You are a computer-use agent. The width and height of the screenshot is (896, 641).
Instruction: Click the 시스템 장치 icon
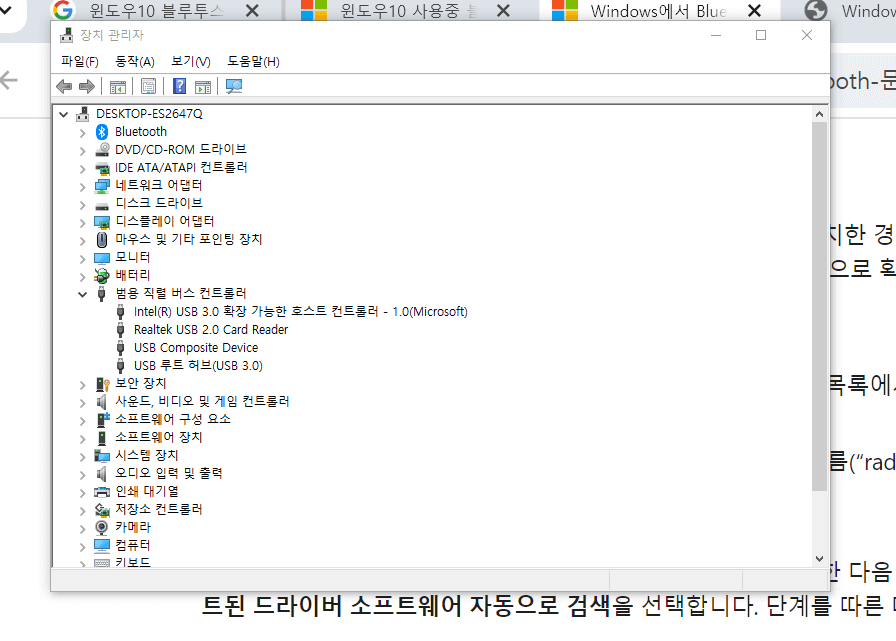click(x=102, y=455)
